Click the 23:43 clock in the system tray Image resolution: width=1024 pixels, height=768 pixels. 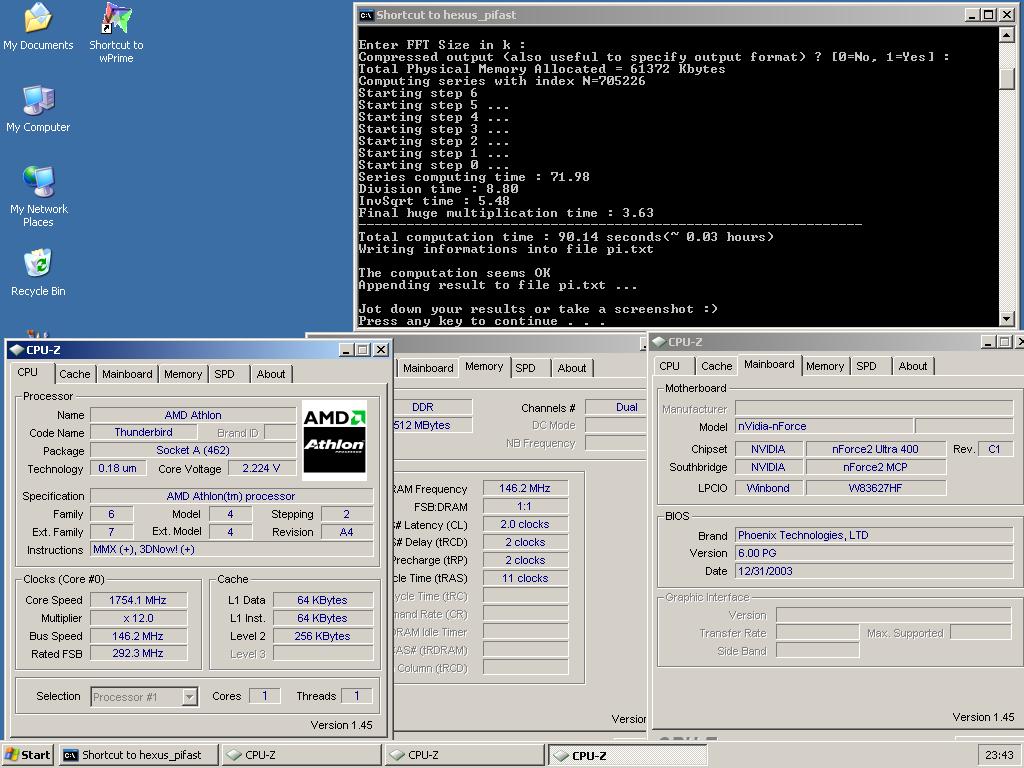(999, 755)
